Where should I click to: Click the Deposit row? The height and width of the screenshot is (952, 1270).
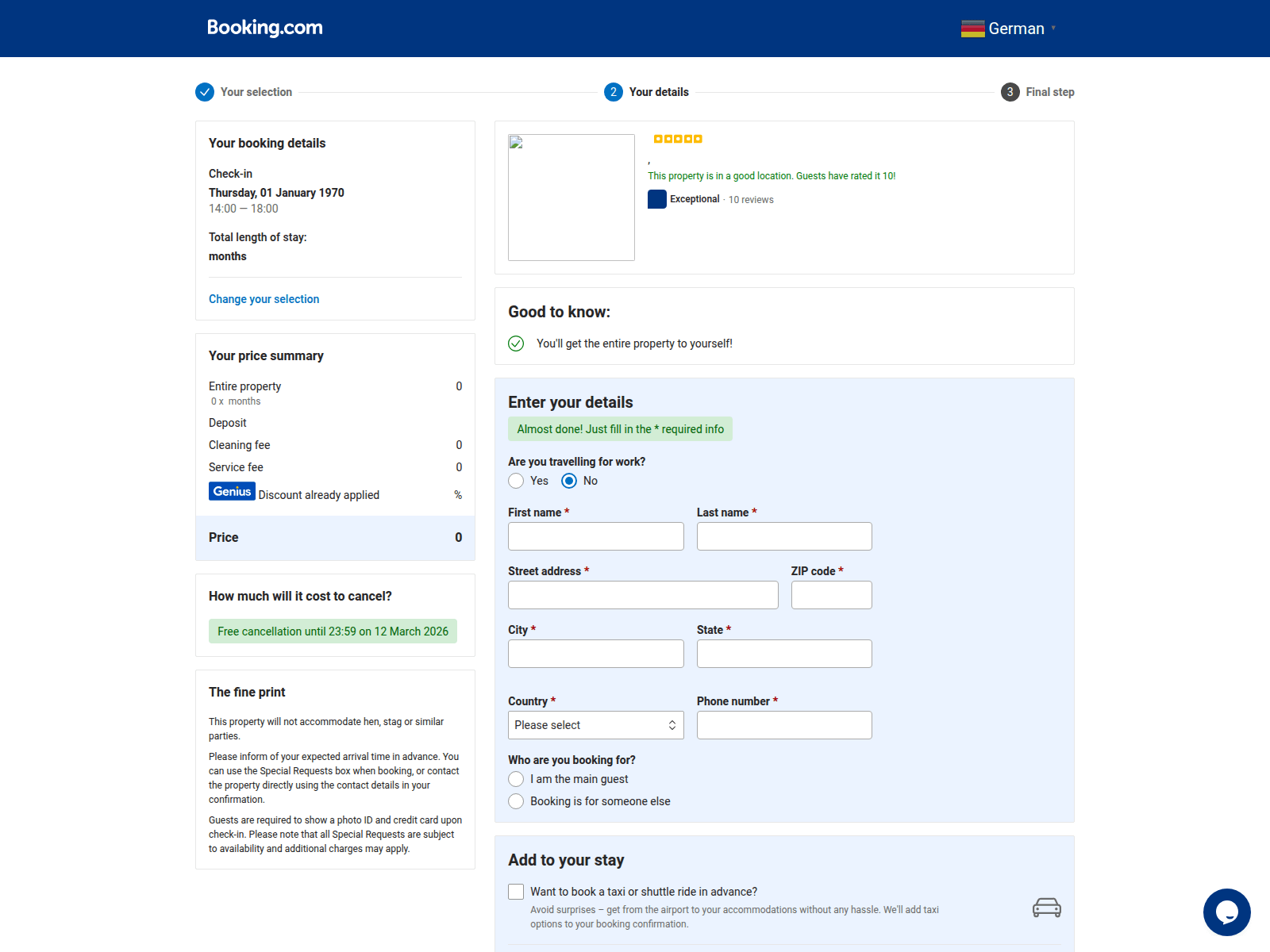point(335,423)
